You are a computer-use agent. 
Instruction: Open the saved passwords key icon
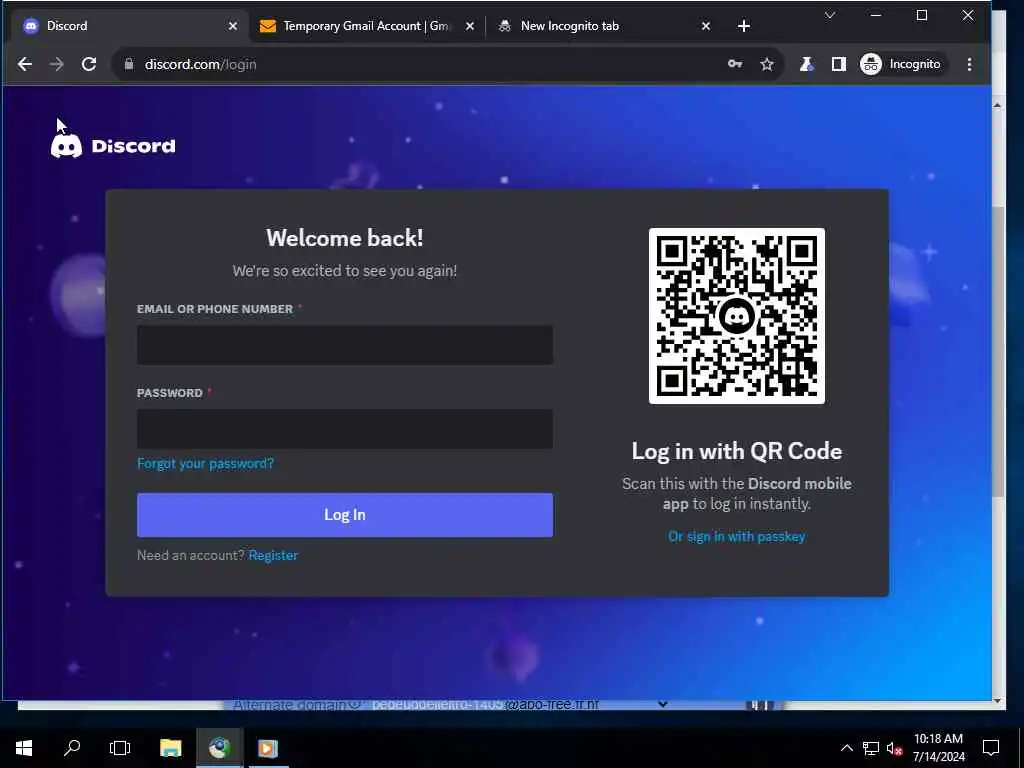pos(735,64)
